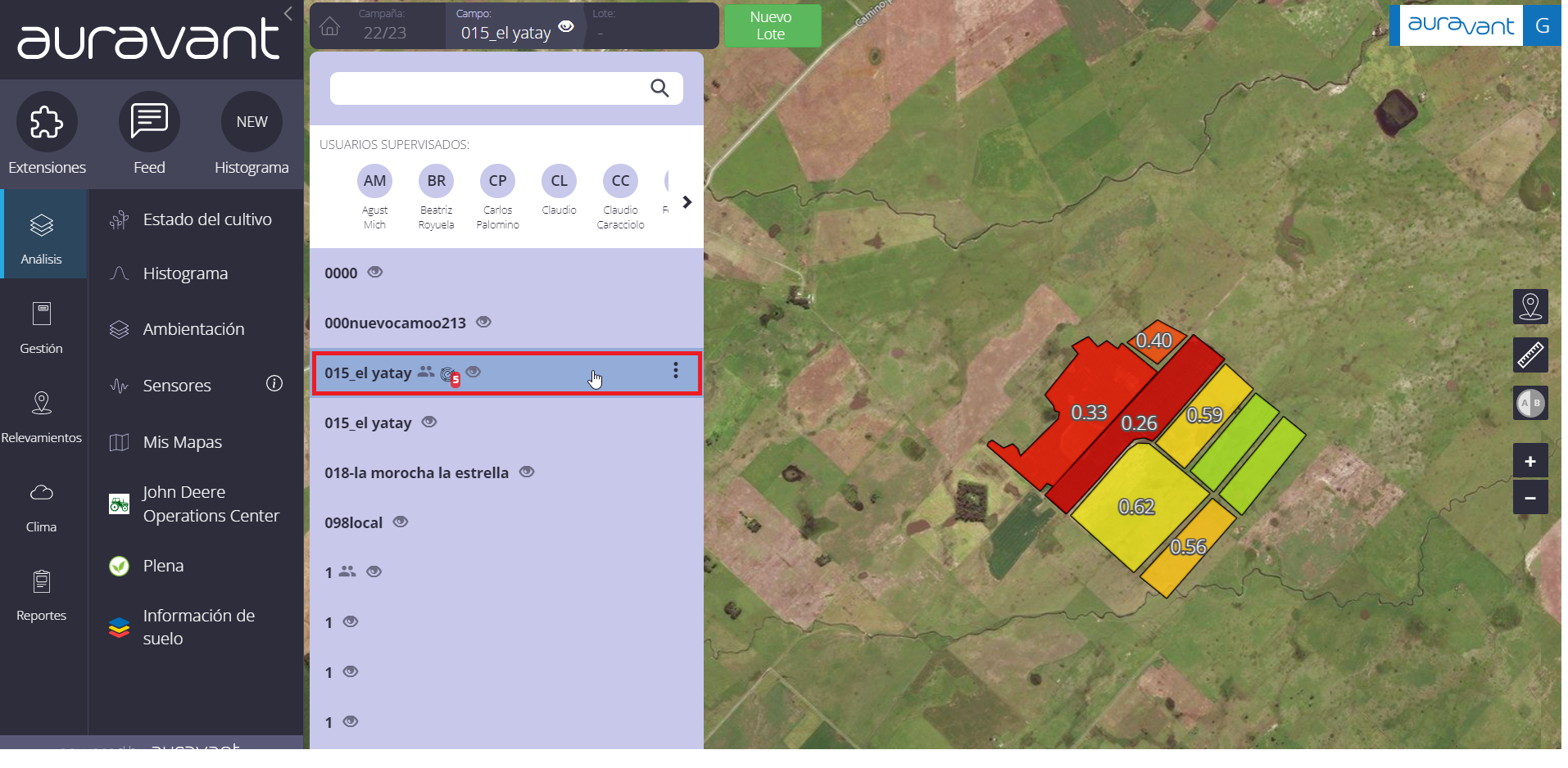Click the search magnifier icon
1568x768 pixels.
click(x=659, y=88)
